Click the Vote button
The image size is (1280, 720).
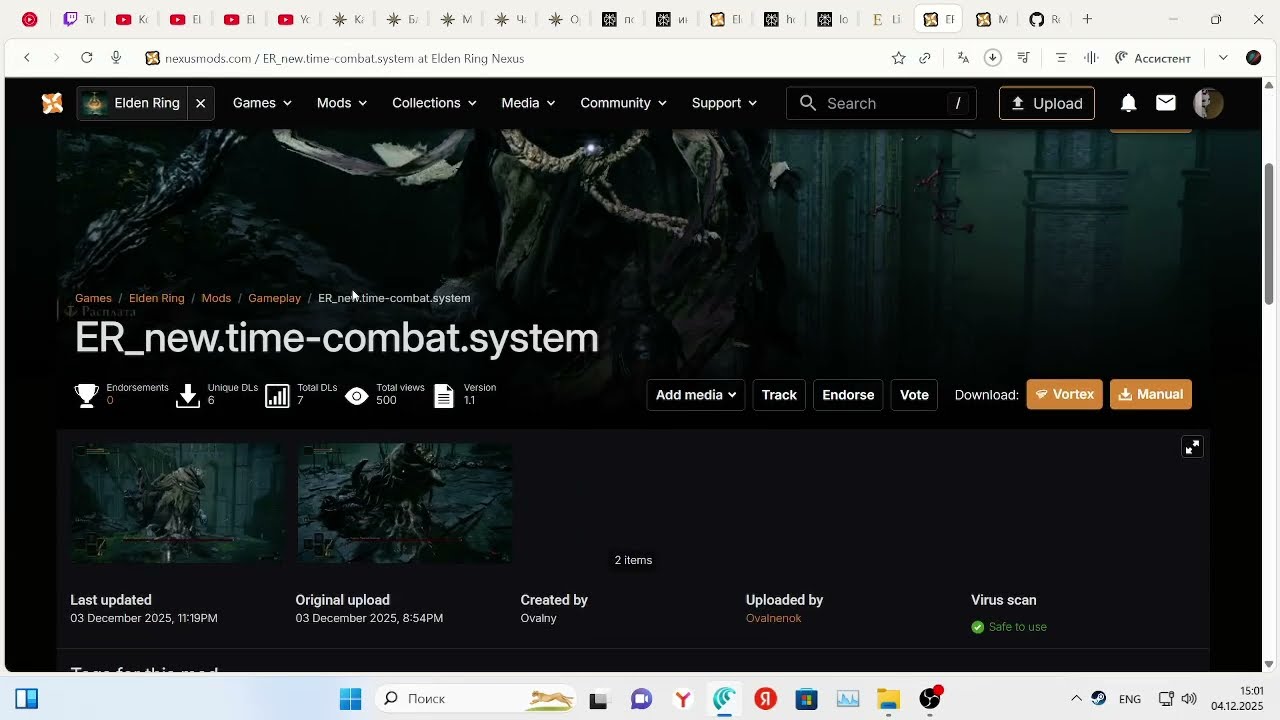click(x=914, y=395)
